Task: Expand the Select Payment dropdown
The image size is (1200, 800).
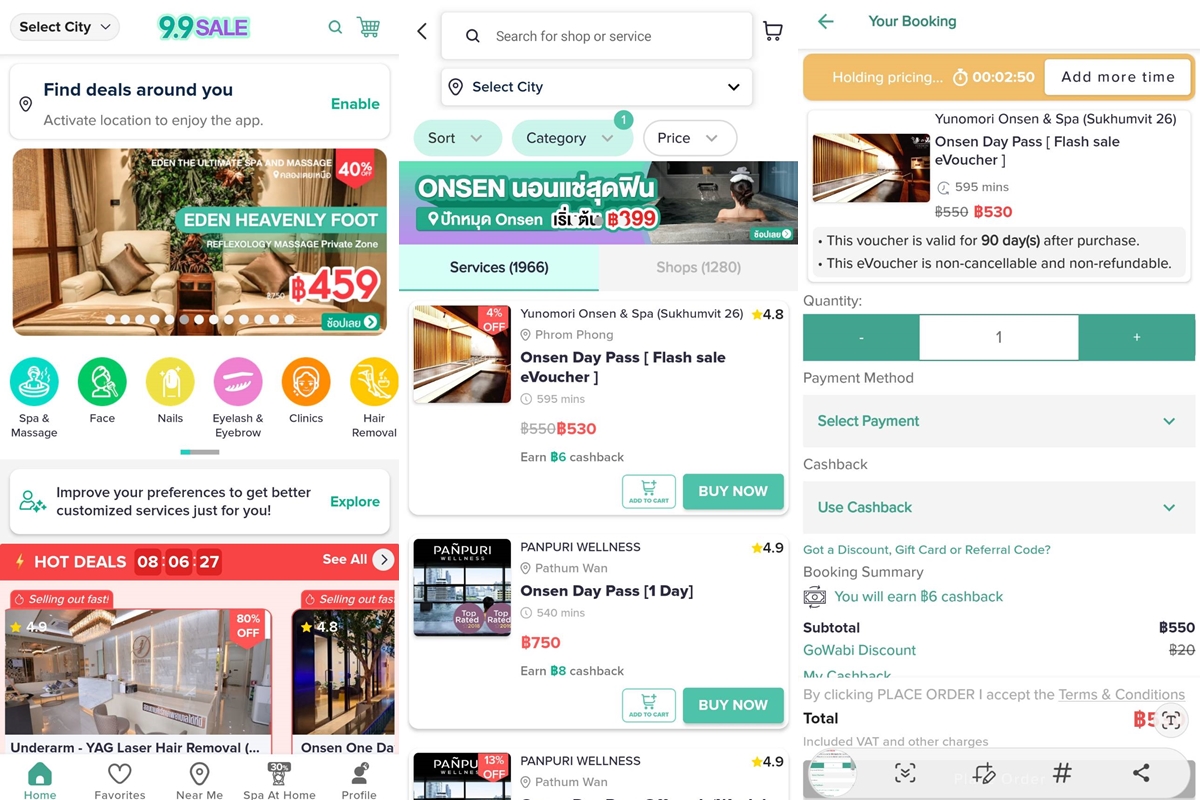Action: 999,421
